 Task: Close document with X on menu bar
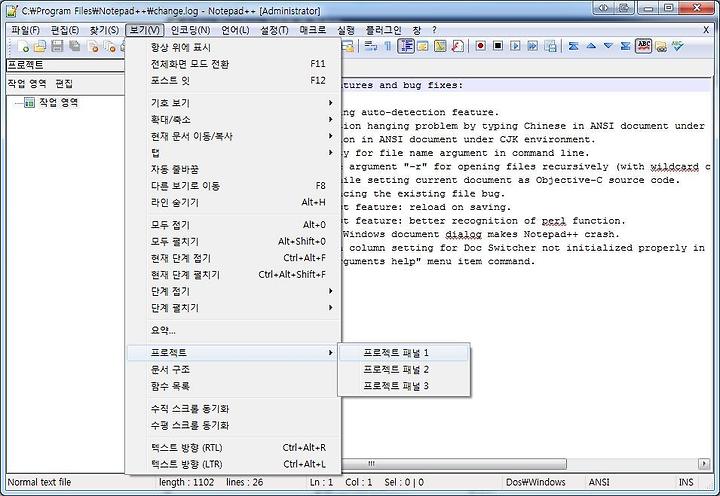click(x=706, y=30)
